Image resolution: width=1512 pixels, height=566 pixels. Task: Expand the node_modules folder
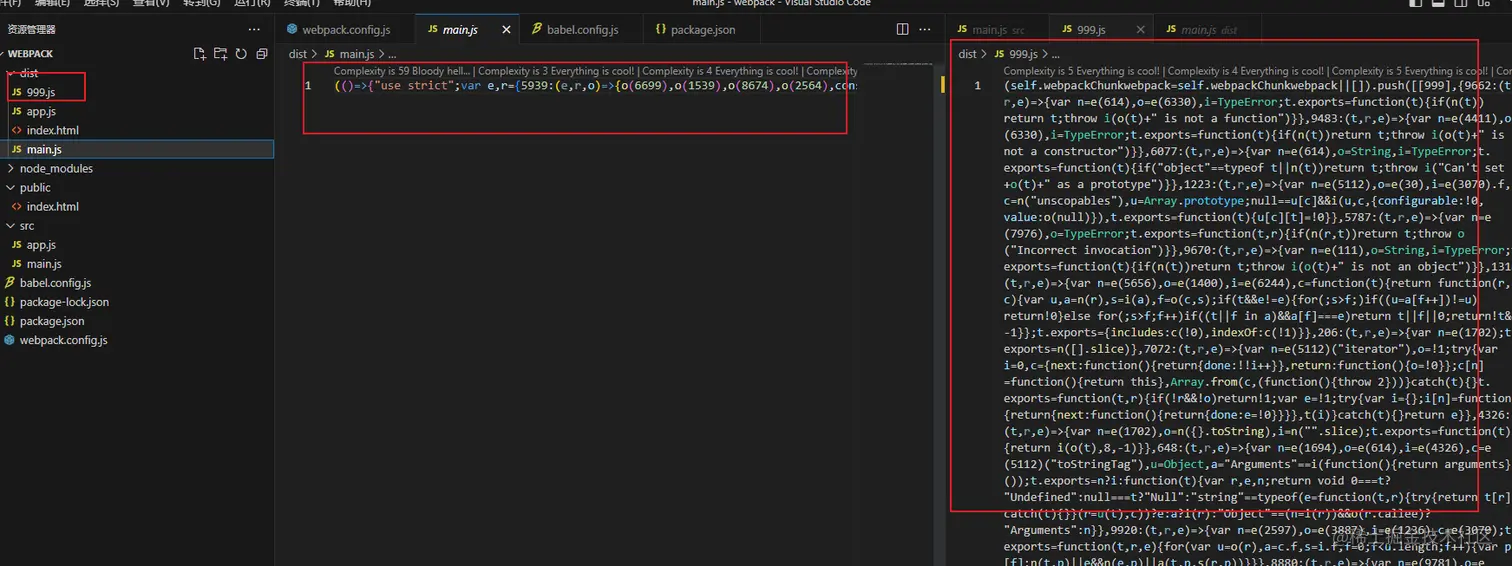[x=137, y=168]
